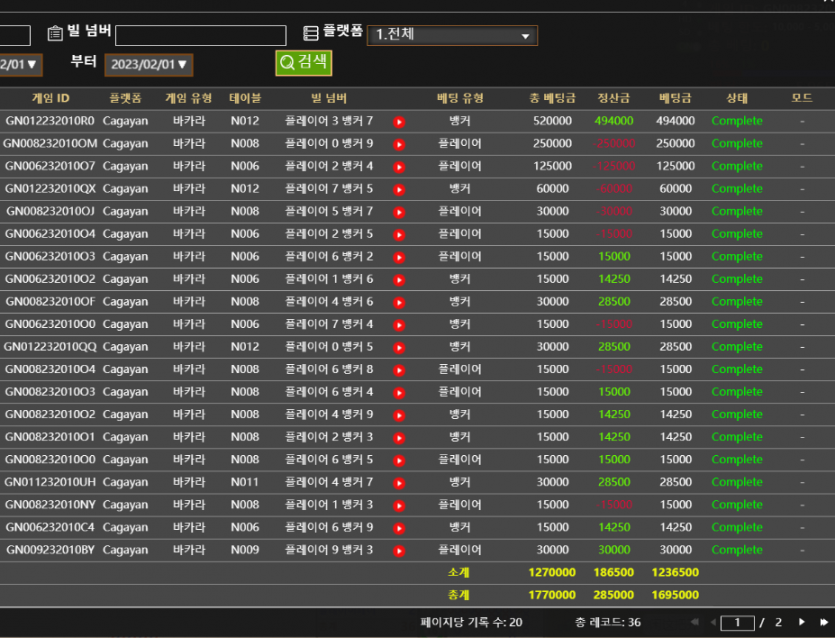Play replay for game GN008232010O1
The image size is (835, 638).
(x=399, y=438)
